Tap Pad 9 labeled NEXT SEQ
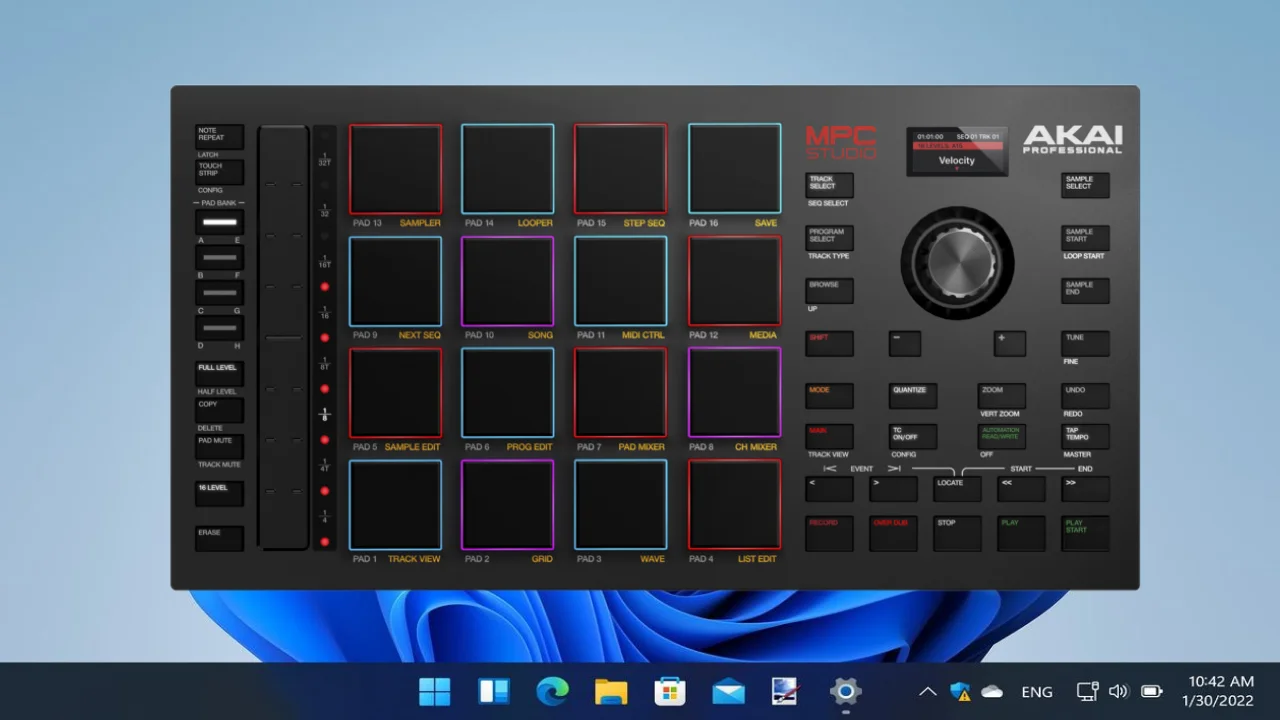Screen dimensions: 1280x720 tap(395, 281)
